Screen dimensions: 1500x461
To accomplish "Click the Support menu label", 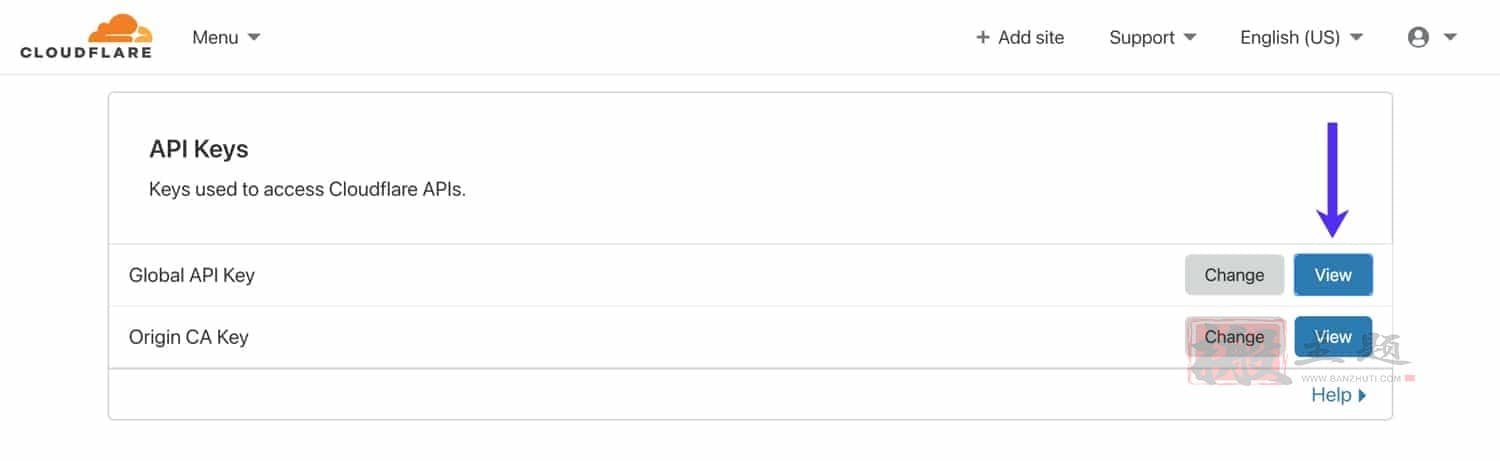I will pos(1142,38).
